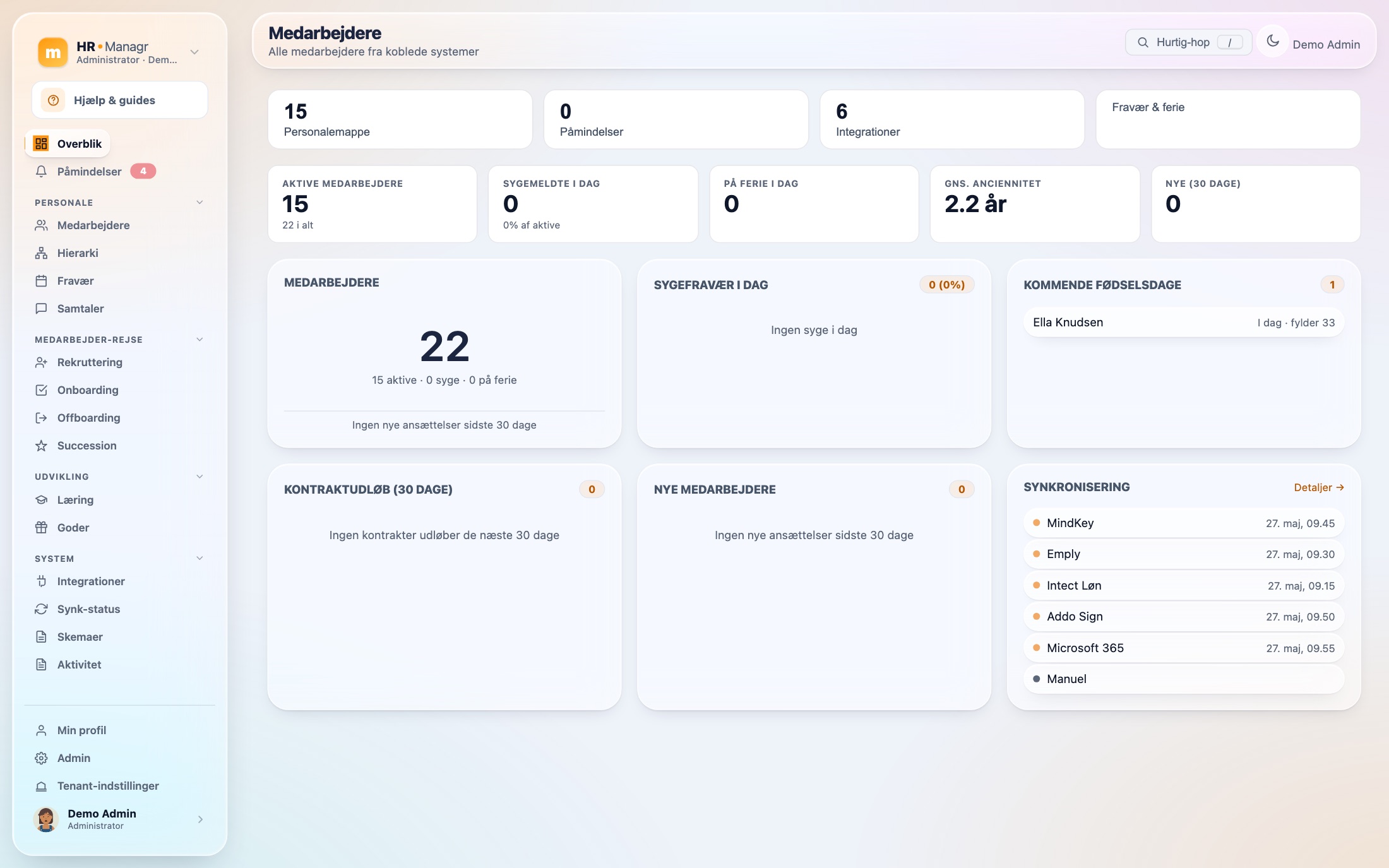Go to Onboarding in the sidebar

click(x=88, y=390)
